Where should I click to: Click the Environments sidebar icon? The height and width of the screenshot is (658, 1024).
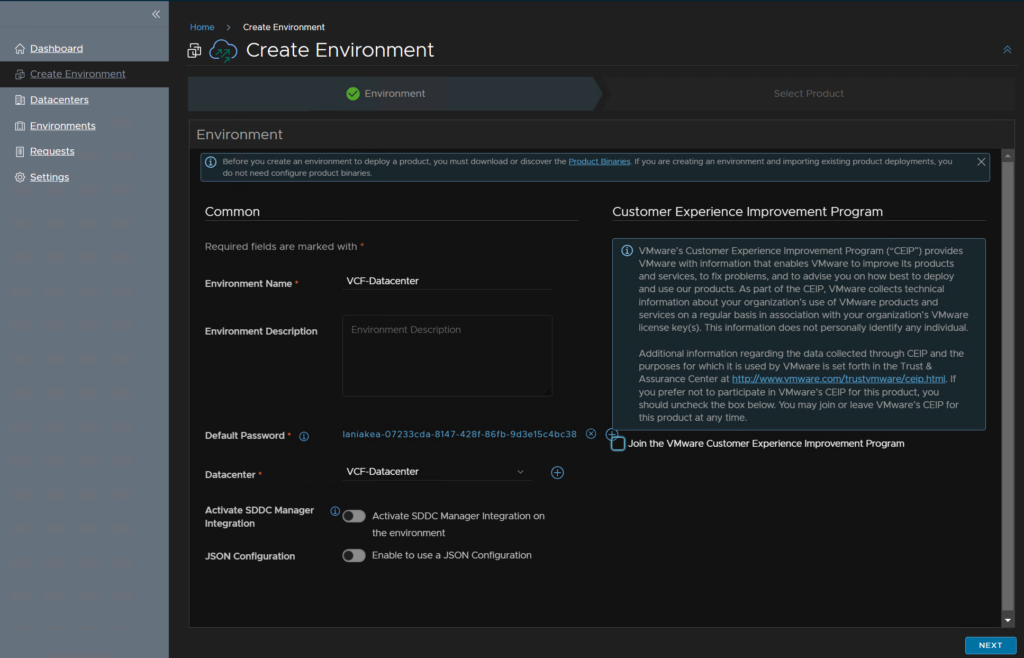(x=20, y=126)
